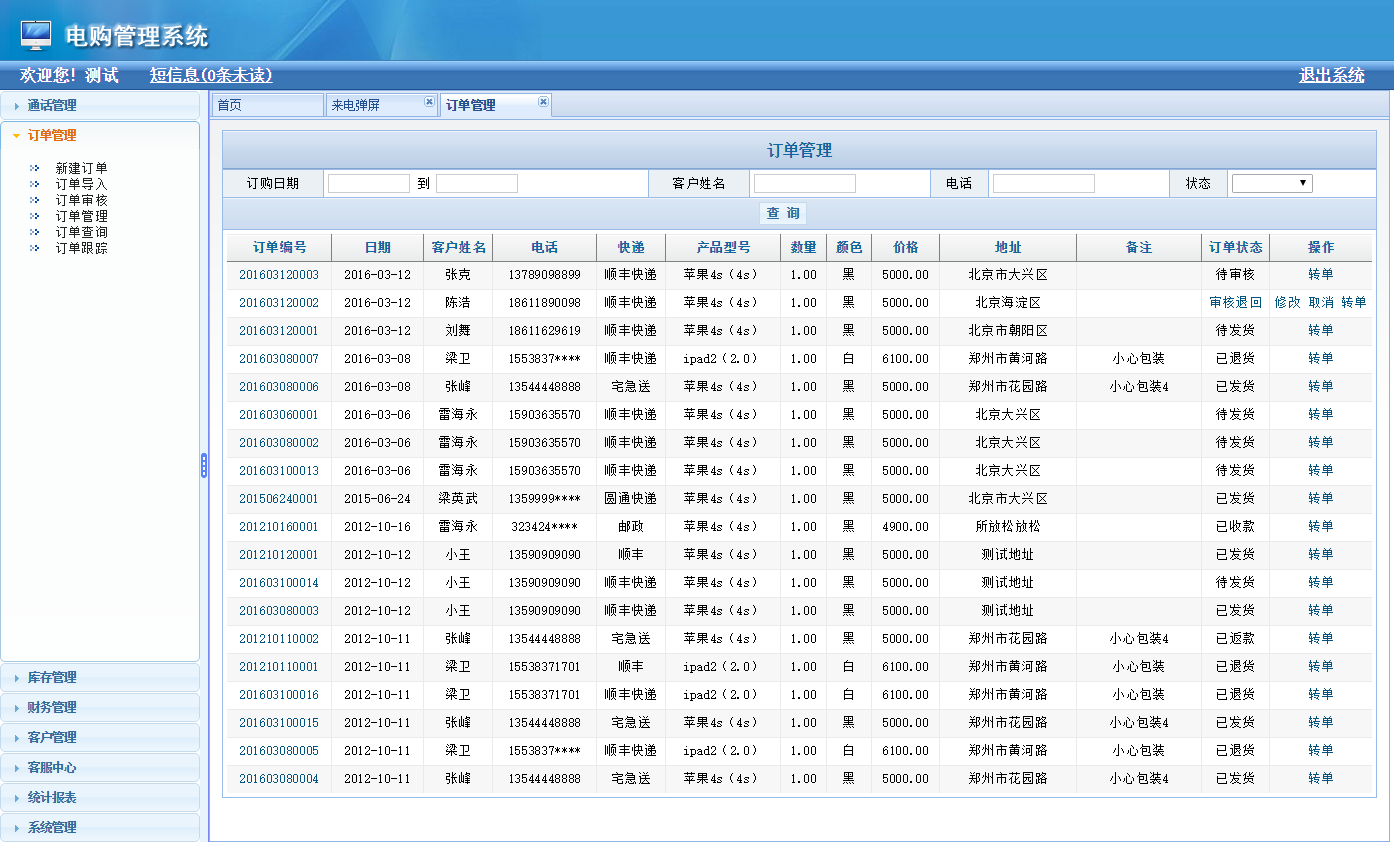Click 退出系统 to log out

[x=1331, y=75]
